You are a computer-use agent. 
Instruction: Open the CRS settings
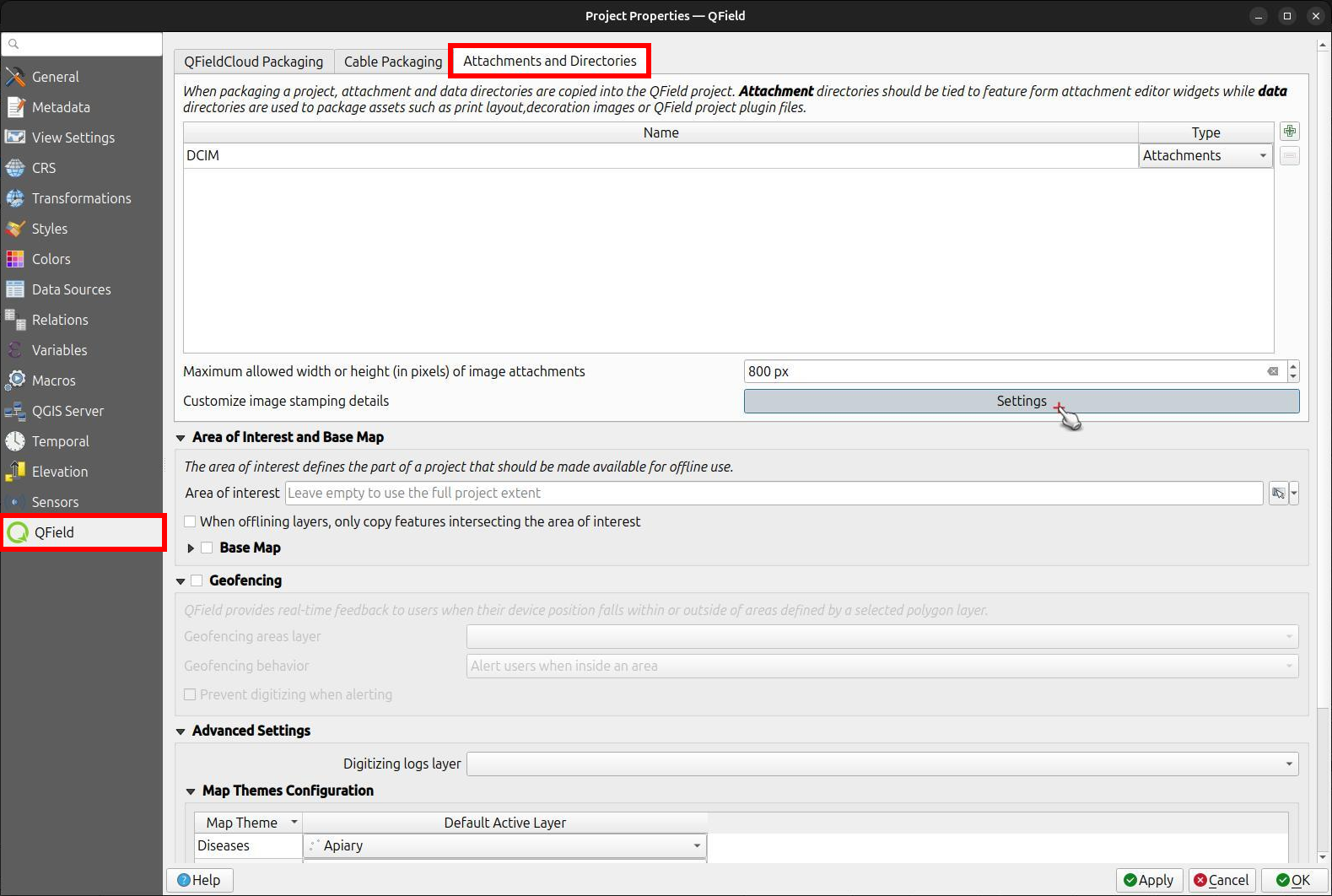(x=81, y=168)
